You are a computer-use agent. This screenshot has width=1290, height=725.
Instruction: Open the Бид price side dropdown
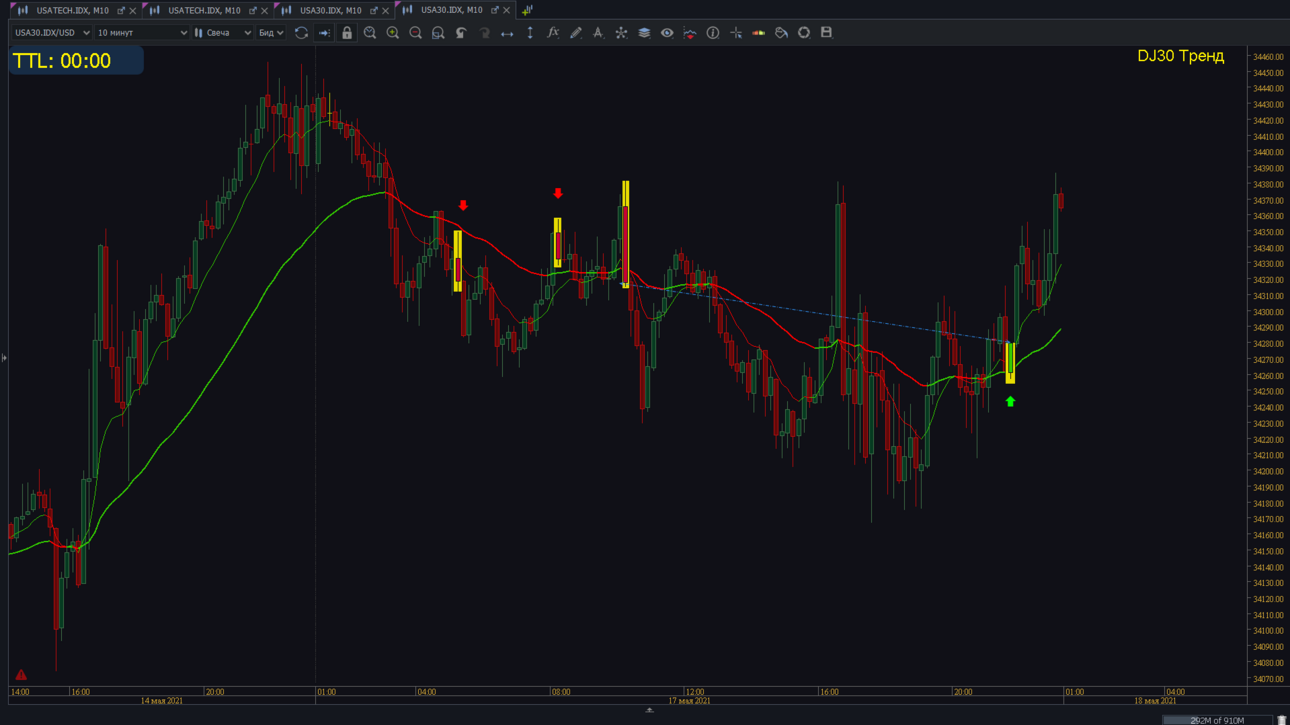click(271, 33)
